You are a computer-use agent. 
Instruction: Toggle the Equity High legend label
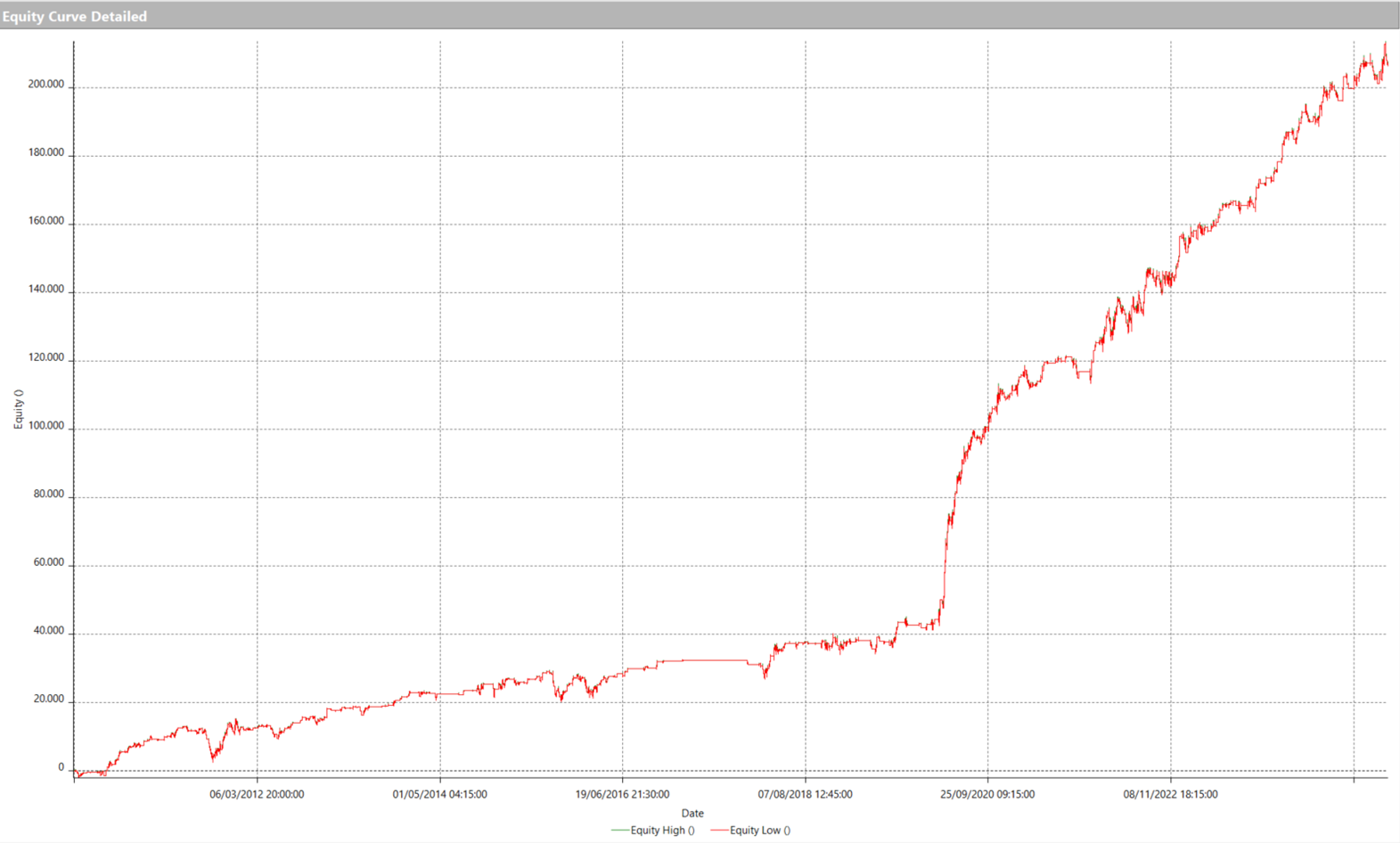point(662,831)
